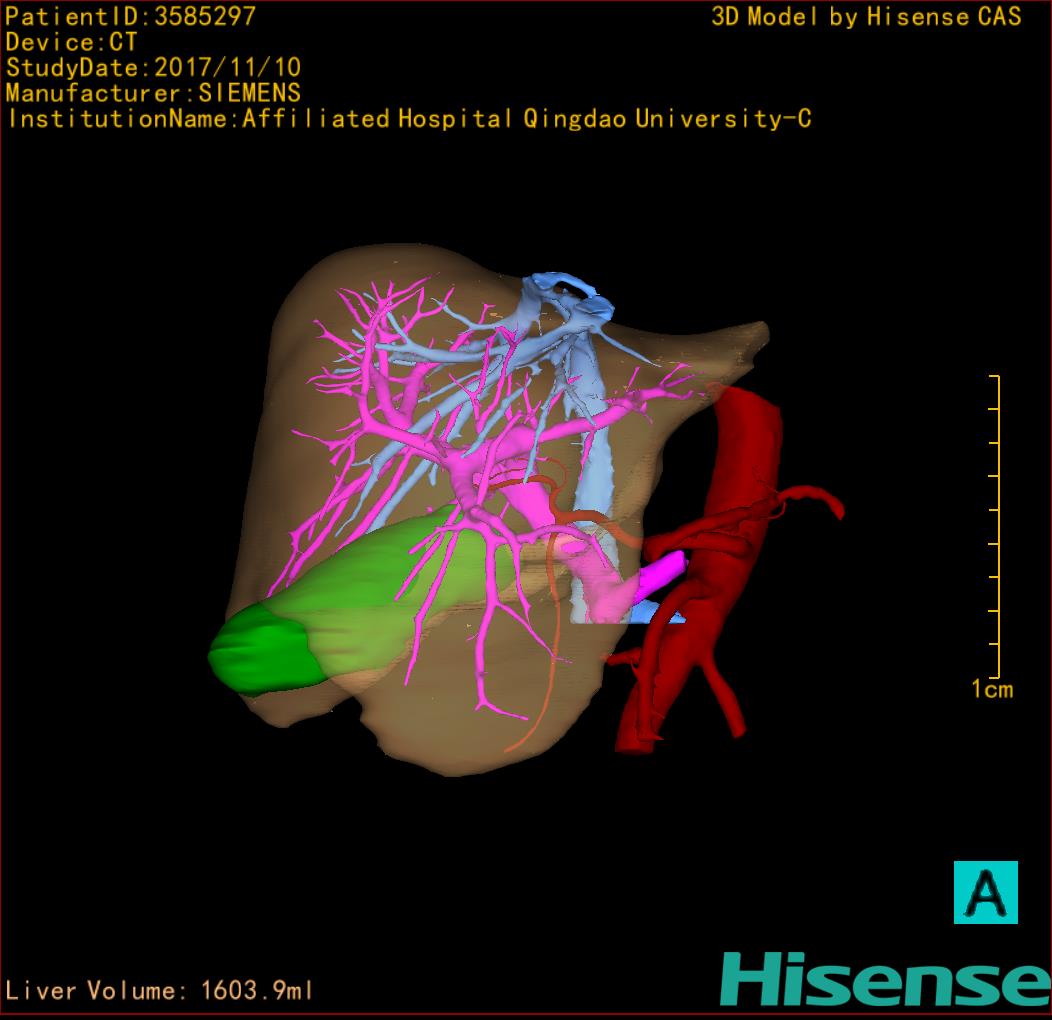Click the PatientID:3585297 text
Screen dimensions: 1052x1020
pyautogui.click(x=130, y=16)
